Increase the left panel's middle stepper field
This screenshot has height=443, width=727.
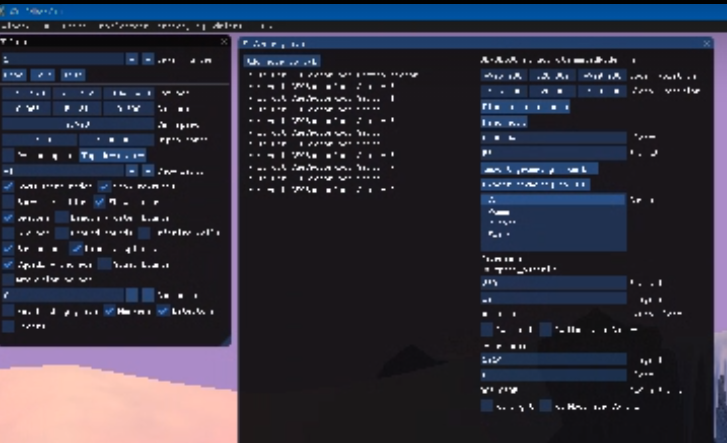148,171
